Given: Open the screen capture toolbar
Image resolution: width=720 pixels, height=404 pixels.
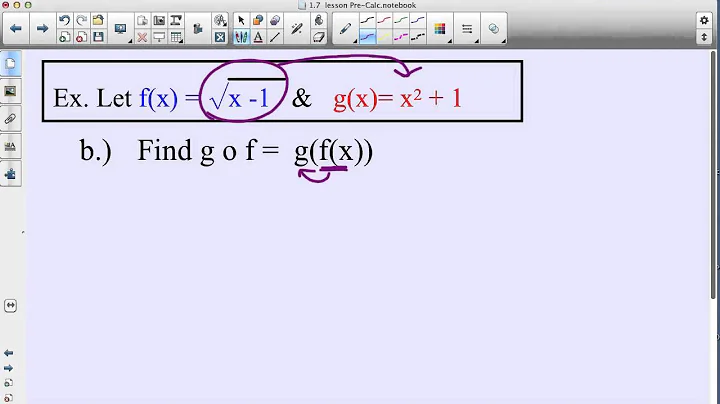Looking at the screenshot, I should pos(159,20).
